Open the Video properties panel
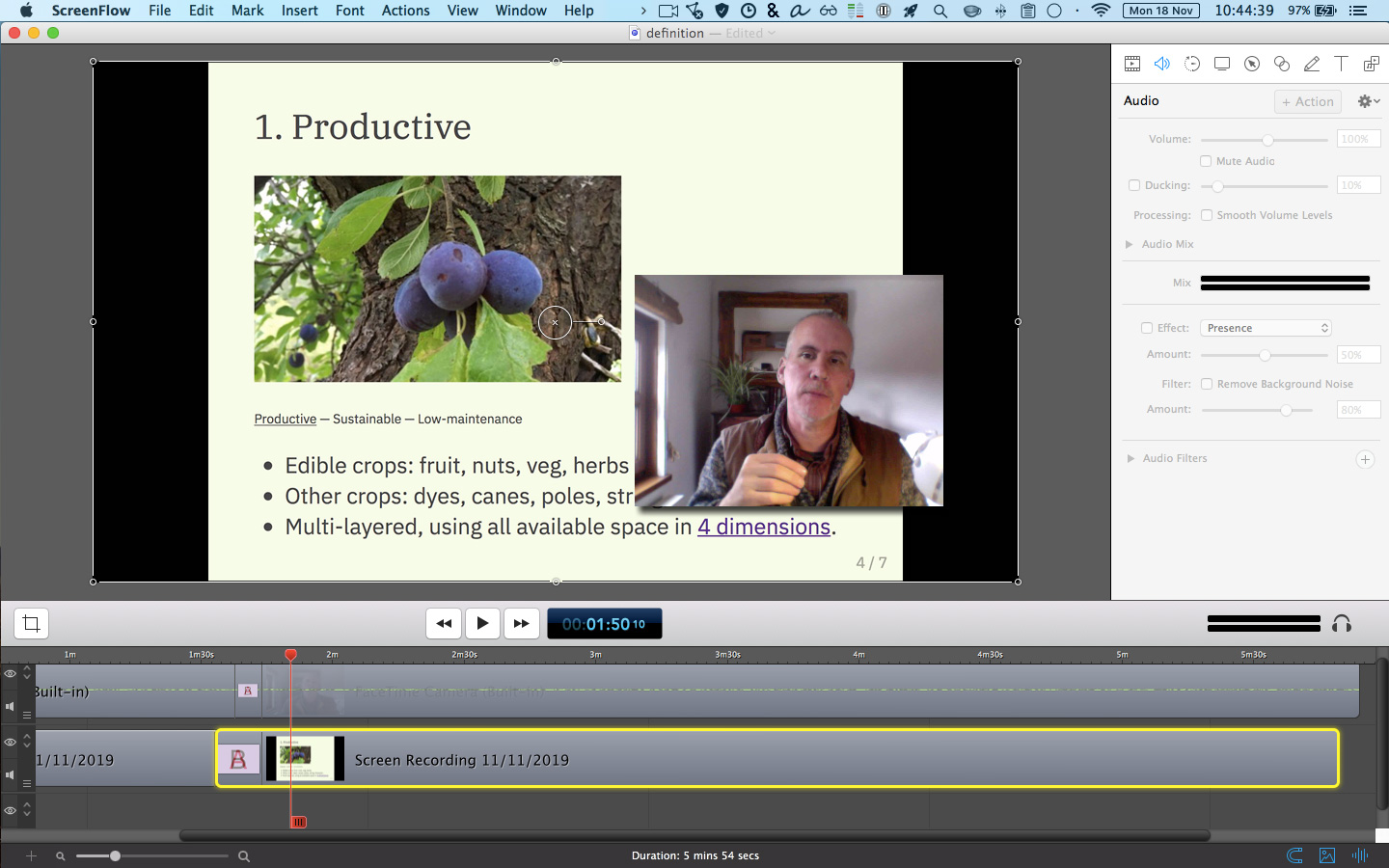The height and width of the screenshot is (868, 1389). (x=1132, y=63)
